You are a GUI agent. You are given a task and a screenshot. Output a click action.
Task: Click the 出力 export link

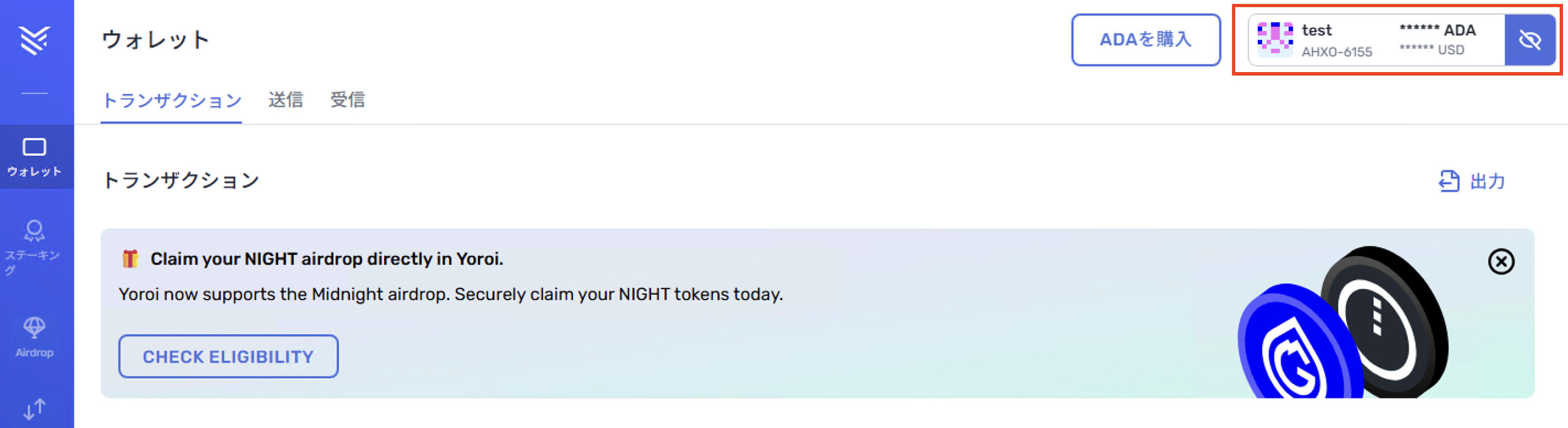(x=1472, y=181)
